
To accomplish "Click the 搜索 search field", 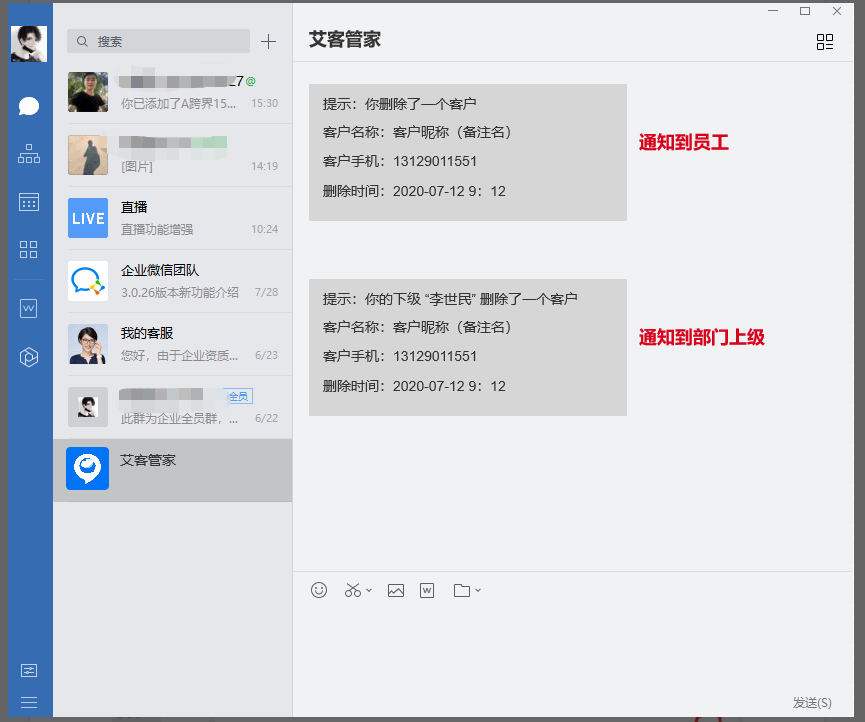I will (160, 41).
